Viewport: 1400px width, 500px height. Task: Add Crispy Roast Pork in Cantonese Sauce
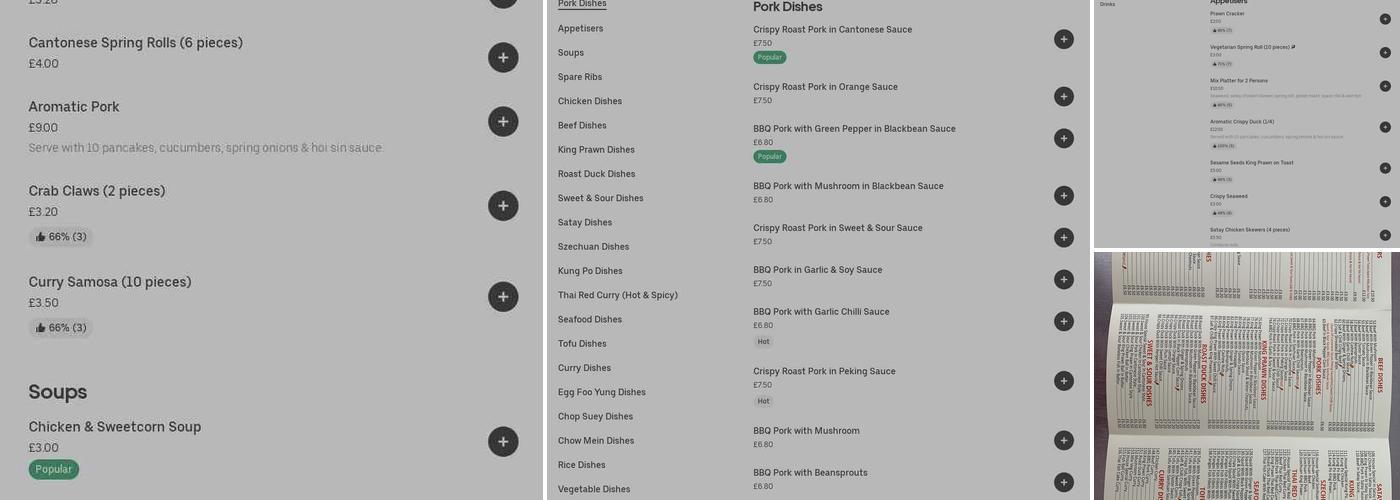(1063, 39)
